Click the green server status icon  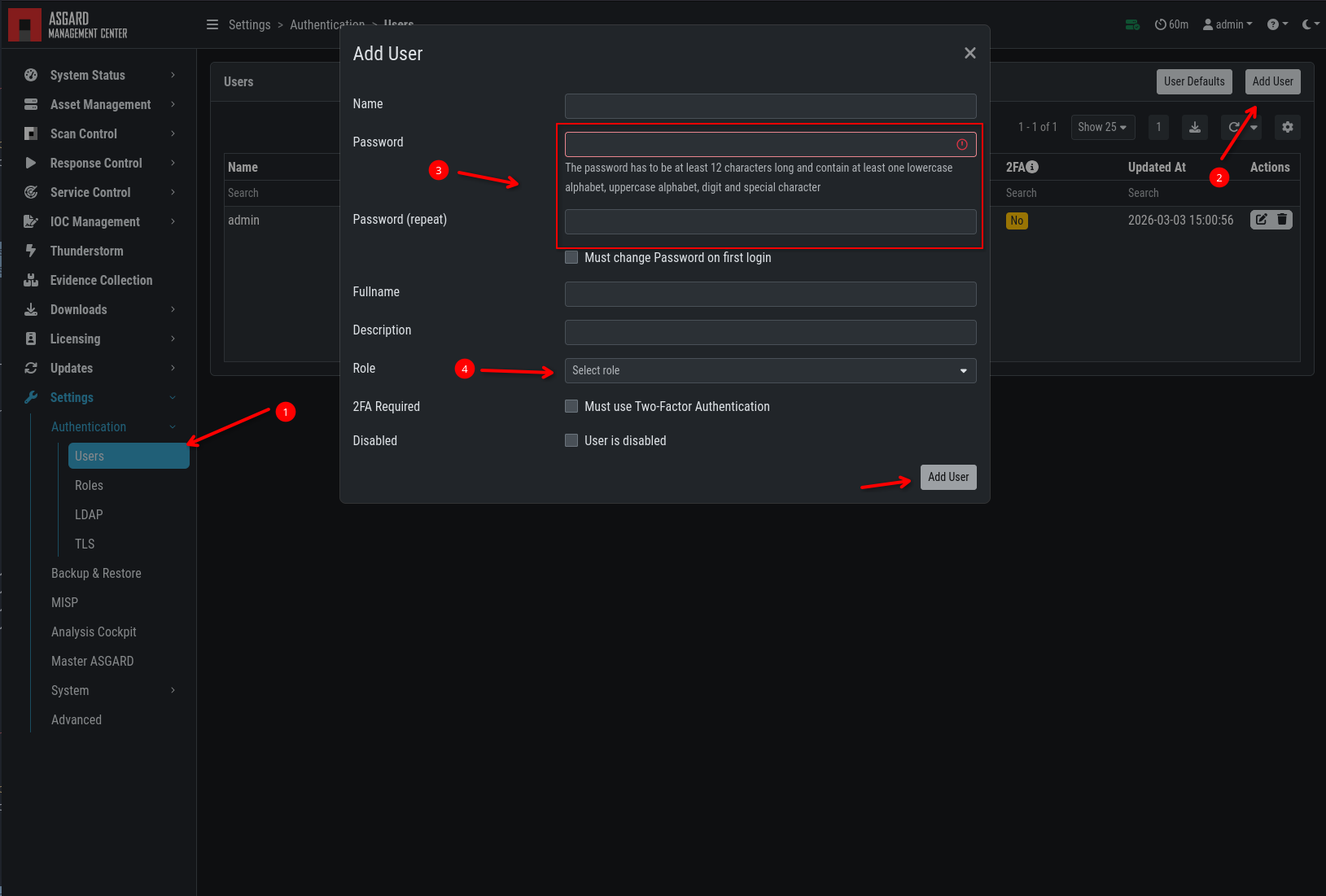[1132, 24]
